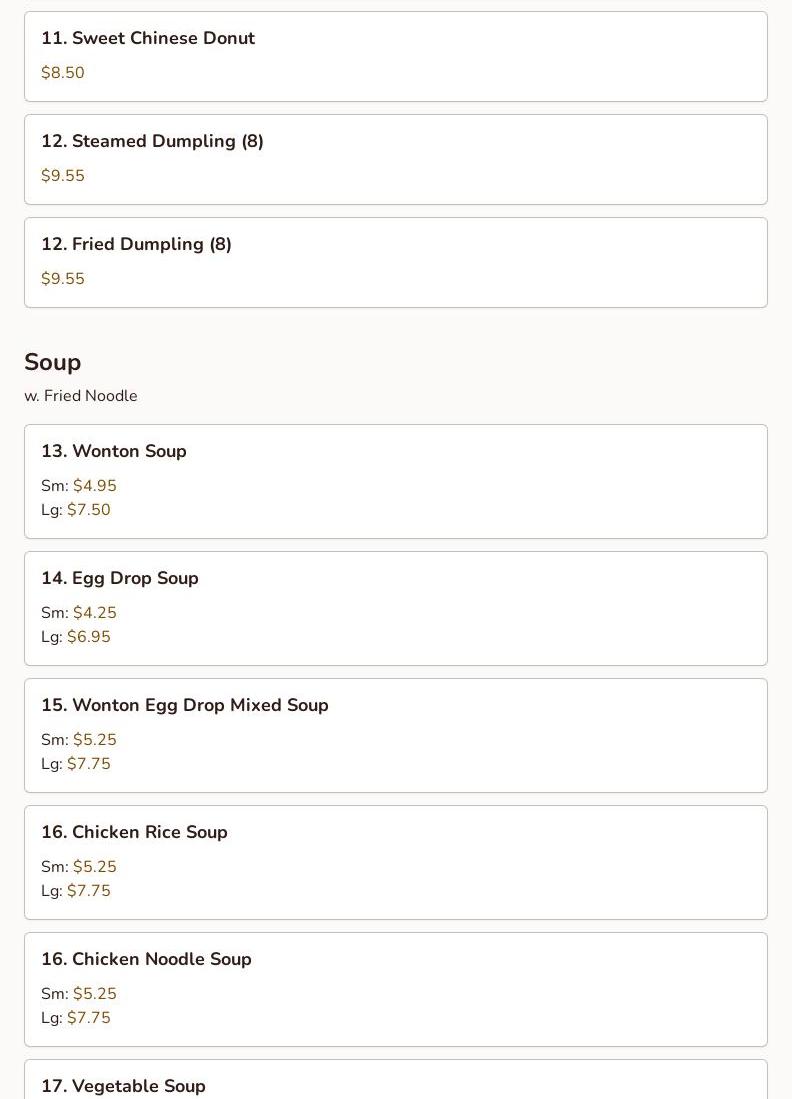Pick the Wonton Soup large price $7.50
This screenshot has height=1099, width=792.
coord(89,510)
